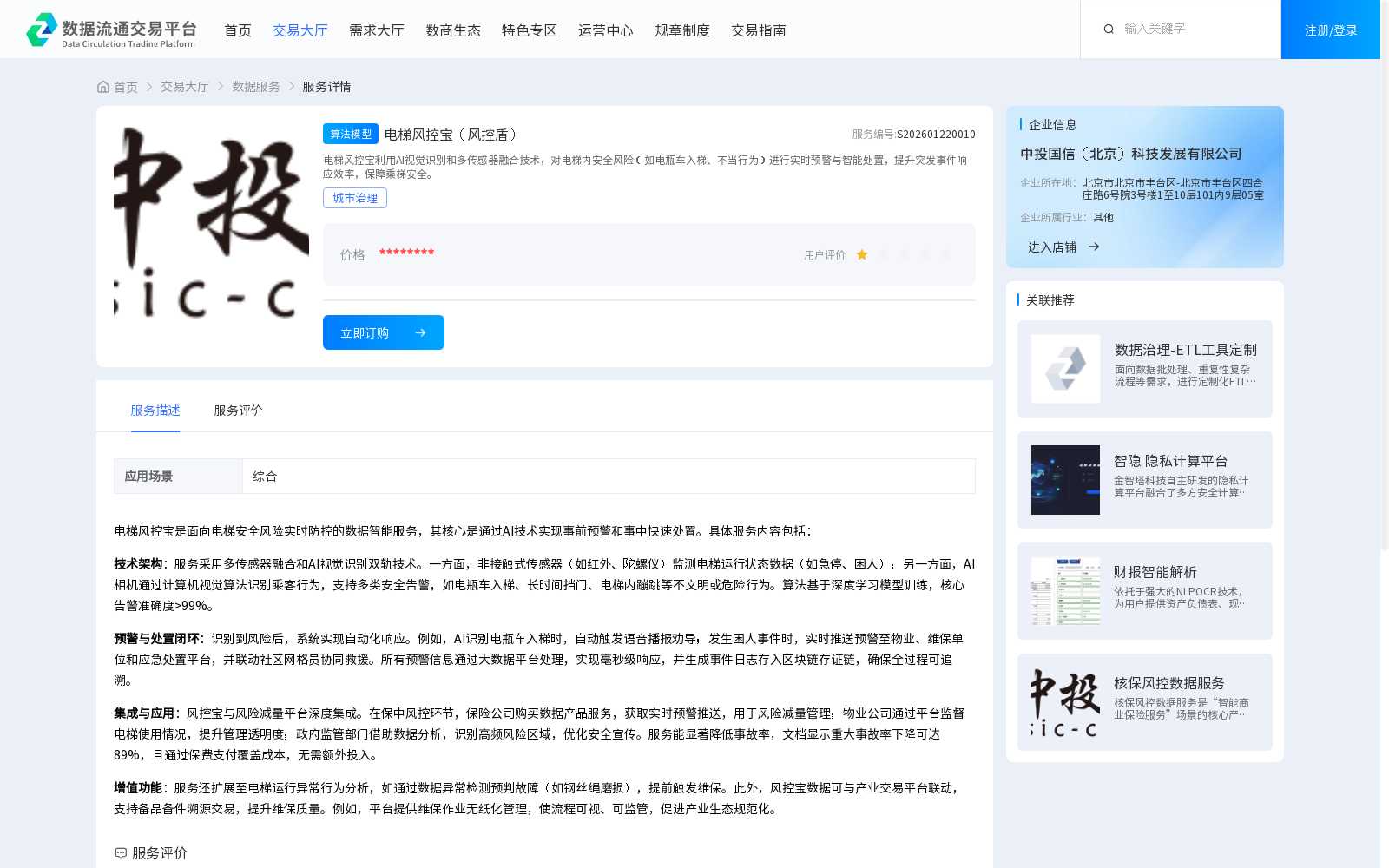Image resolution: width=1389 pixels, height=868 pixels.
Task: Click the product title 电梯风控宝（风控盾）
Action: (x=454, y=135)
